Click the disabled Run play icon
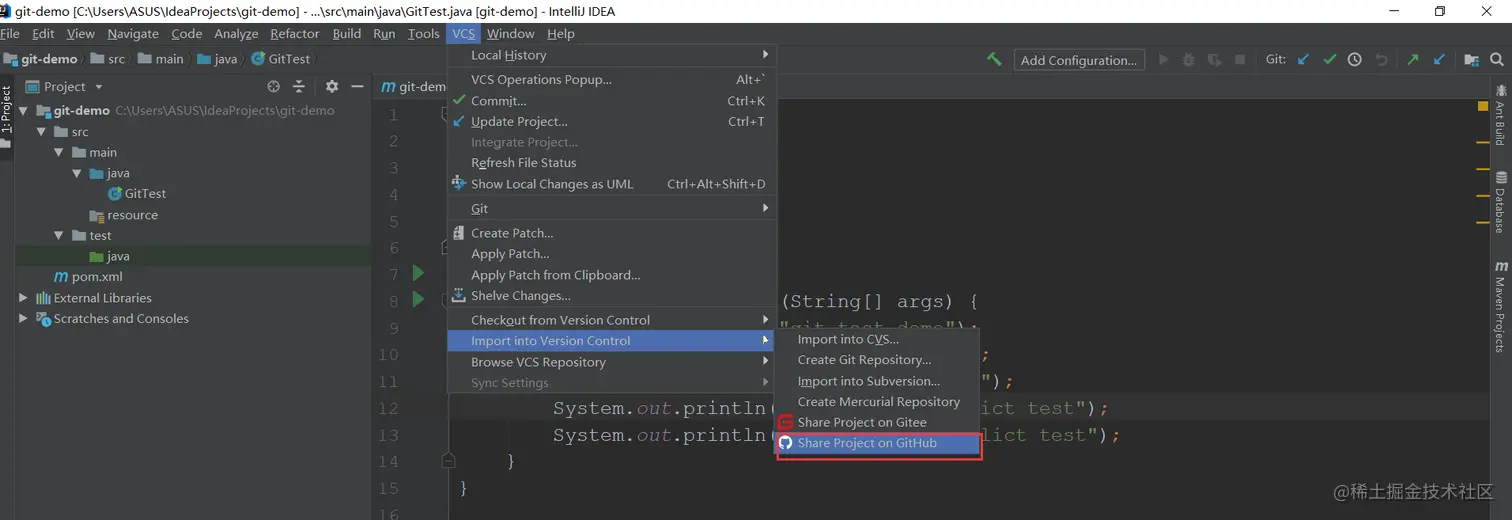Screen dimensions: 1512x520 point(1163,60)
